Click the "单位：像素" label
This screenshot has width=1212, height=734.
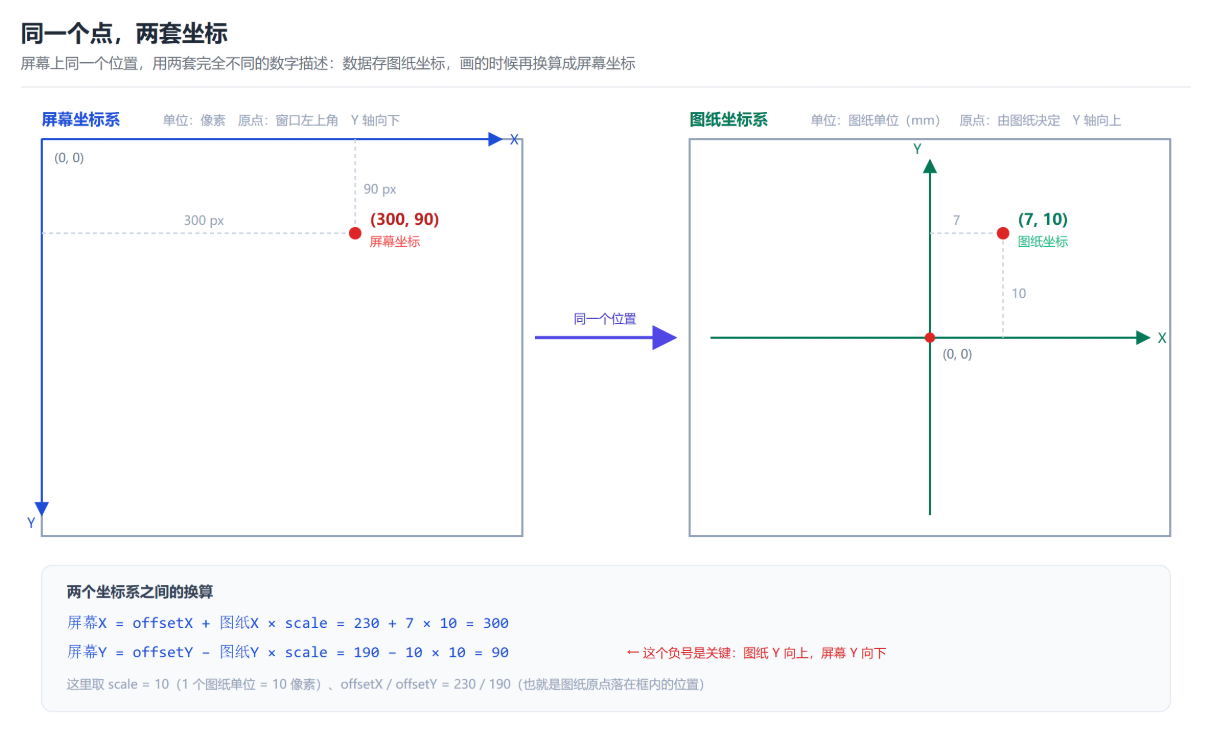coord(194,121)
